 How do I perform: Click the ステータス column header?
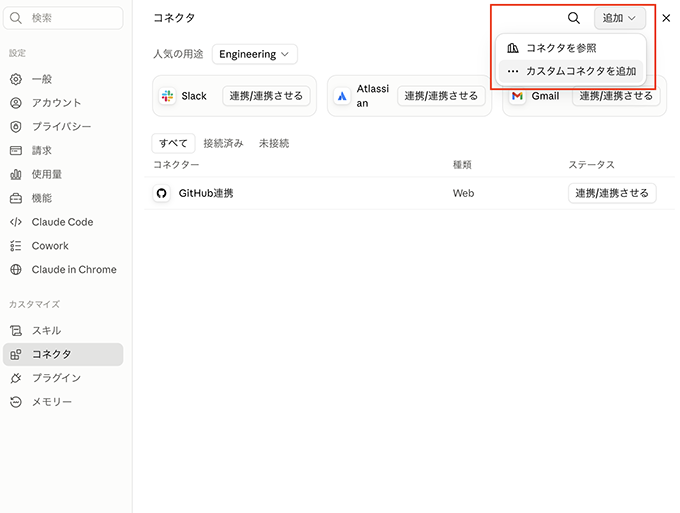pos(592,165)
